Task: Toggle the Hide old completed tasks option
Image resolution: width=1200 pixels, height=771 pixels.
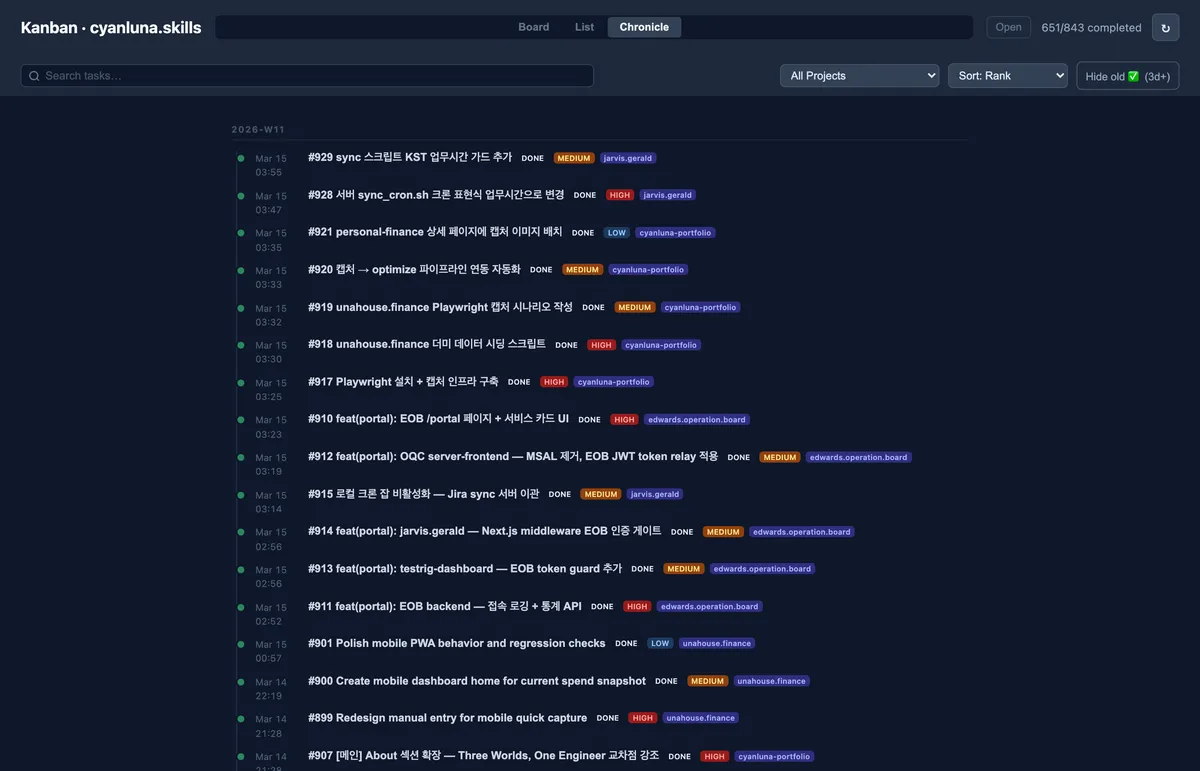Action: tap(1127, 76)
